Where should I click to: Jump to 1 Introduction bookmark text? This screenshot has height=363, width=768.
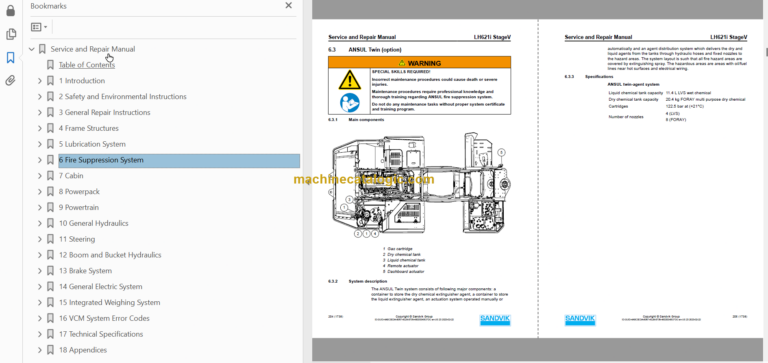tap(82, 81)
